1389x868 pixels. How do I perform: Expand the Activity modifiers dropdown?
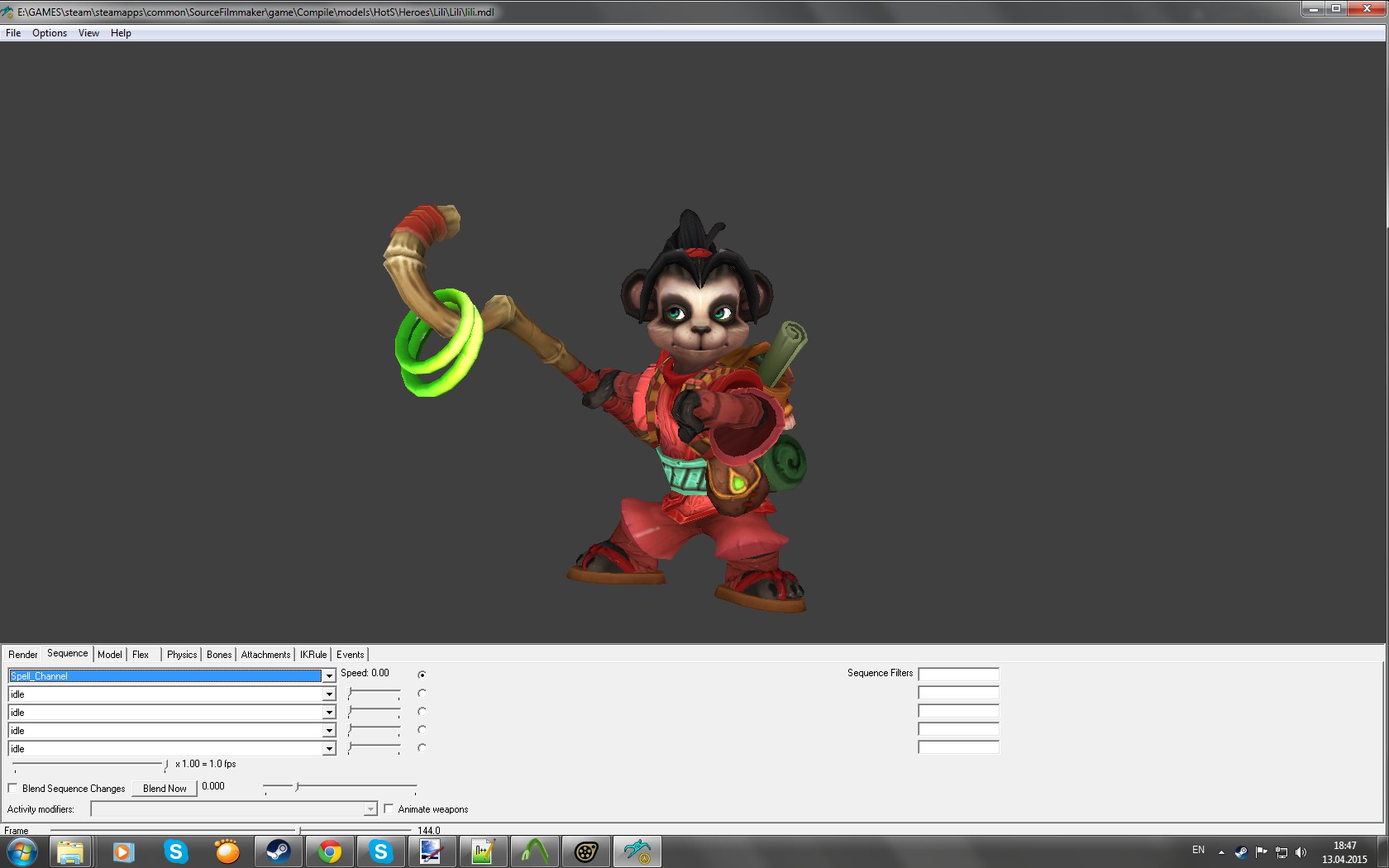point(370,809)
